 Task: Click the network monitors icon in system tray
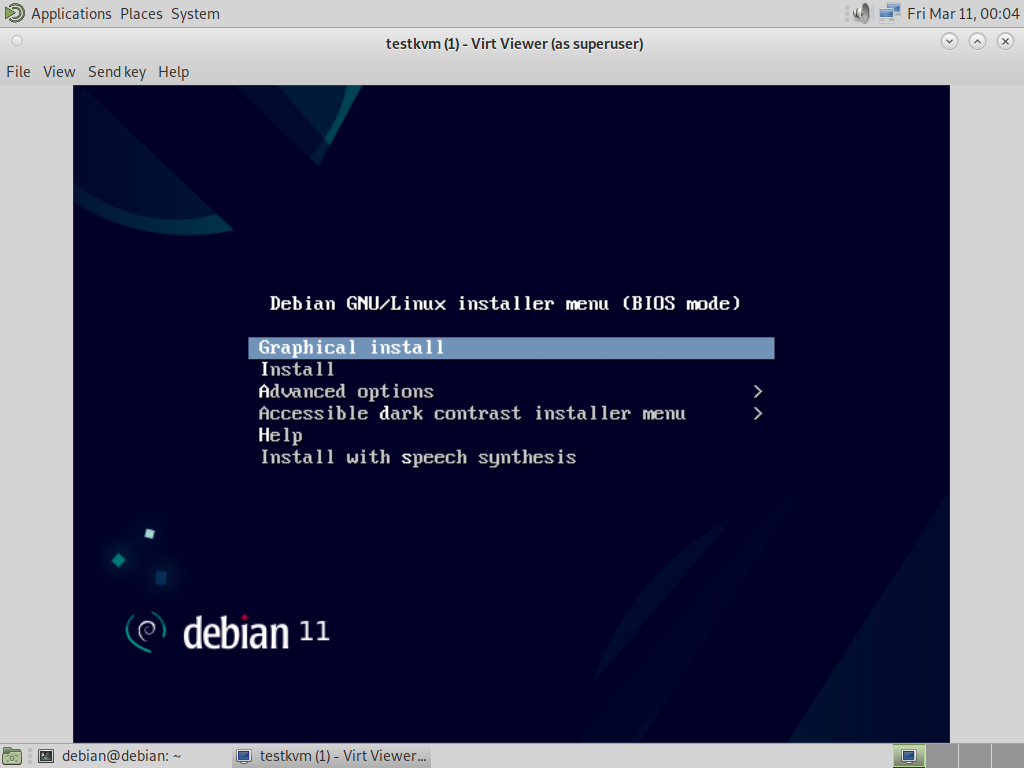888,13
